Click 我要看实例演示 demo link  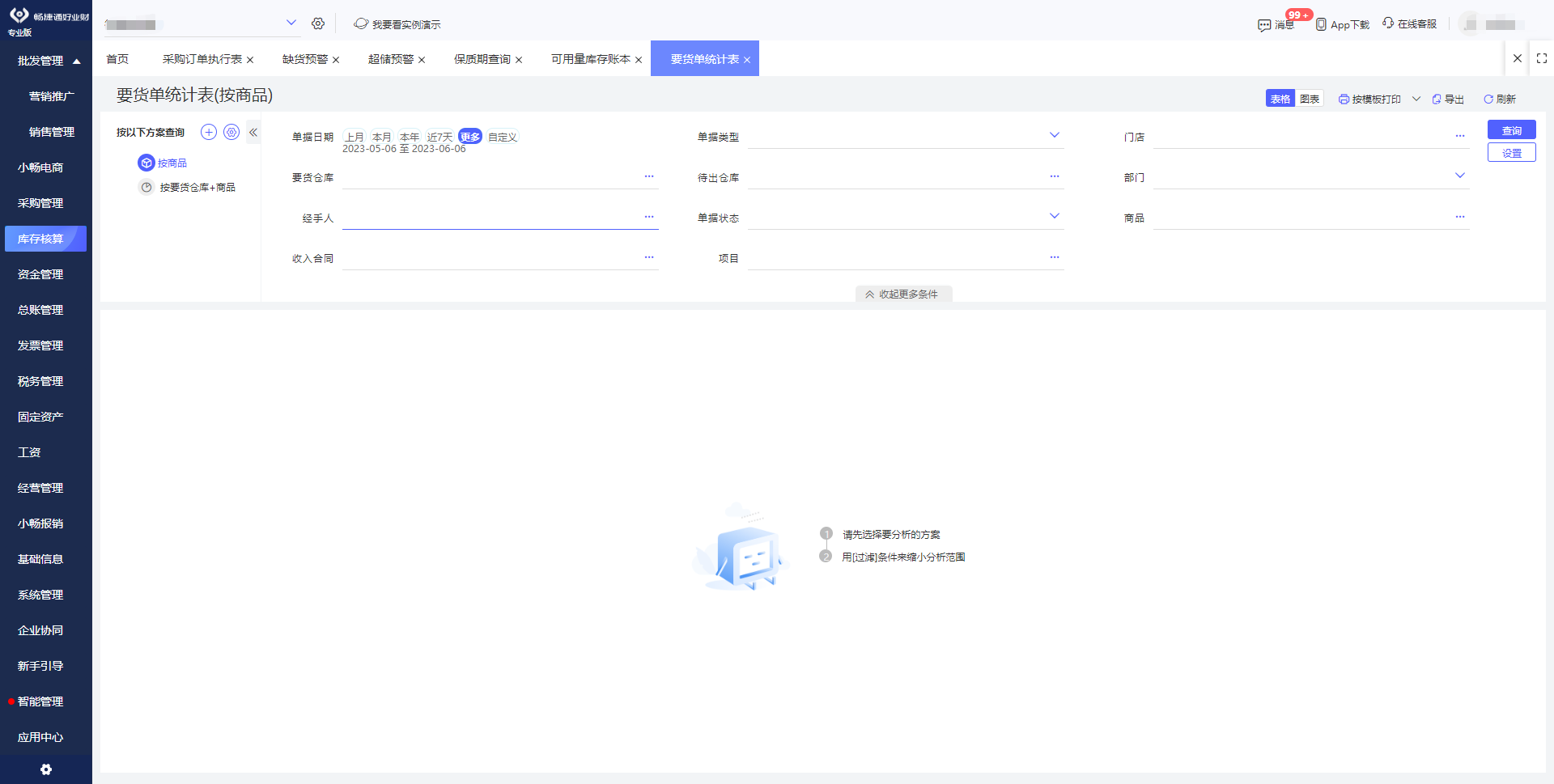click(397, 24)
